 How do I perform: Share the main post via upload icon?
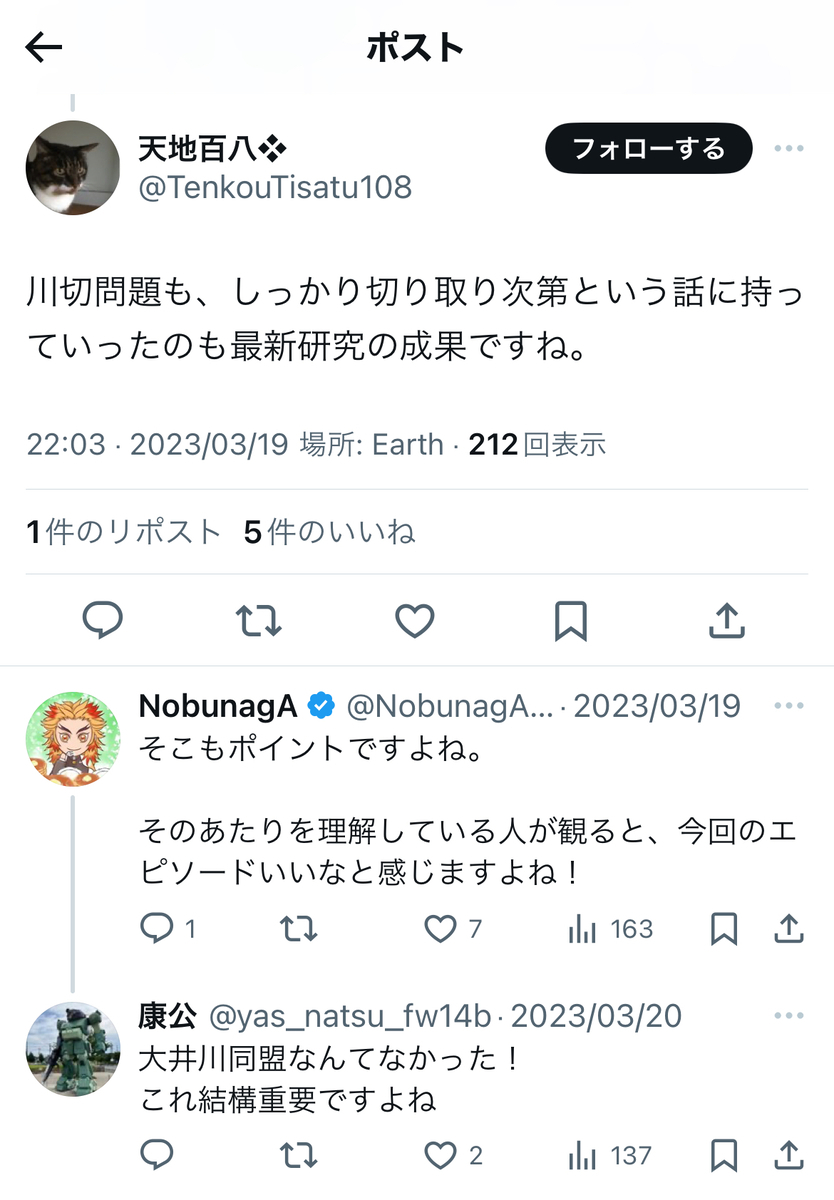coord(727,621)
